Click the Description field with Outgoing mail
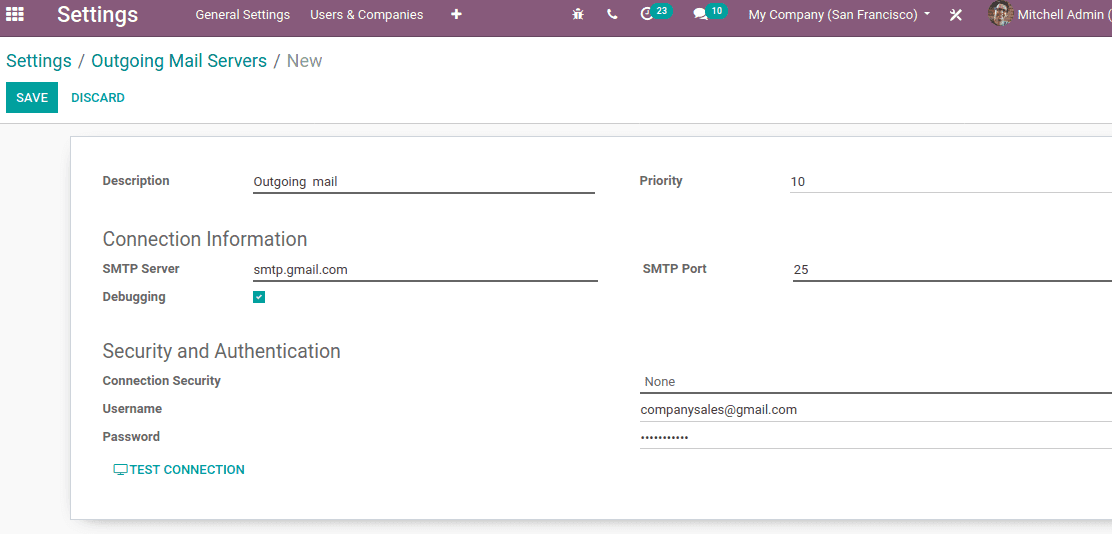Image resolution: width=1112 pixels, height=534 pixels. click(423, 182)
